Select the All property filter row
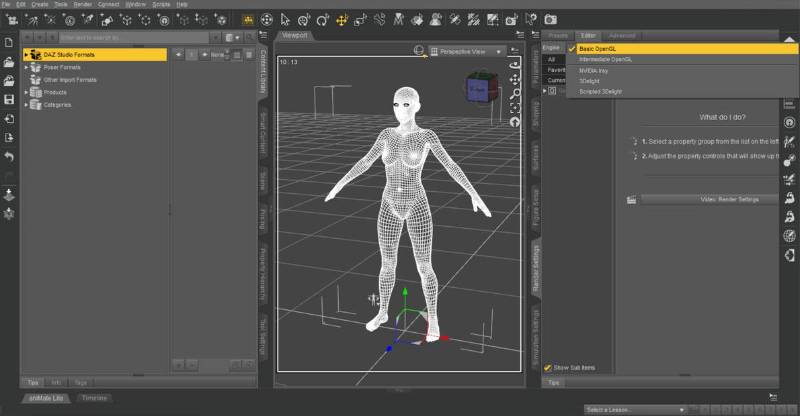The image size is (800, 416). [x=554, y=59]
